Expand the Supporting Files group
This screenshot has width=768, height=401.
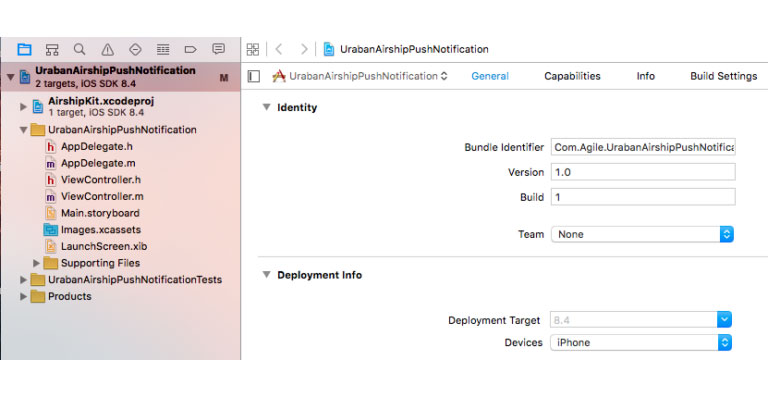[36, 263]
